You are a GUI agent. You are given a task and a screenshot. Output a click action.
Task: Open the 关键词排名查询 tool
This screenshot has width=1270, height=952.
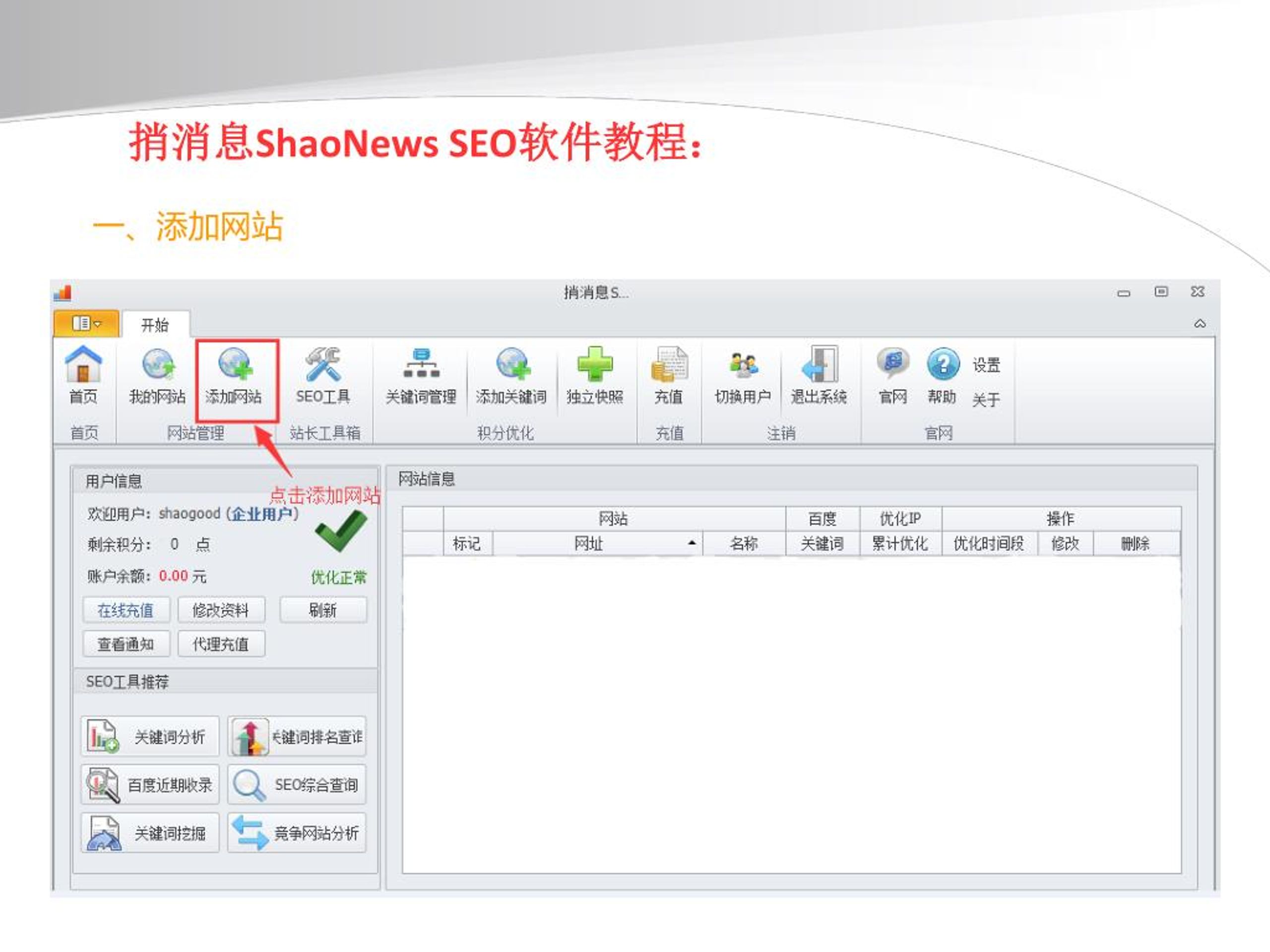297,736
